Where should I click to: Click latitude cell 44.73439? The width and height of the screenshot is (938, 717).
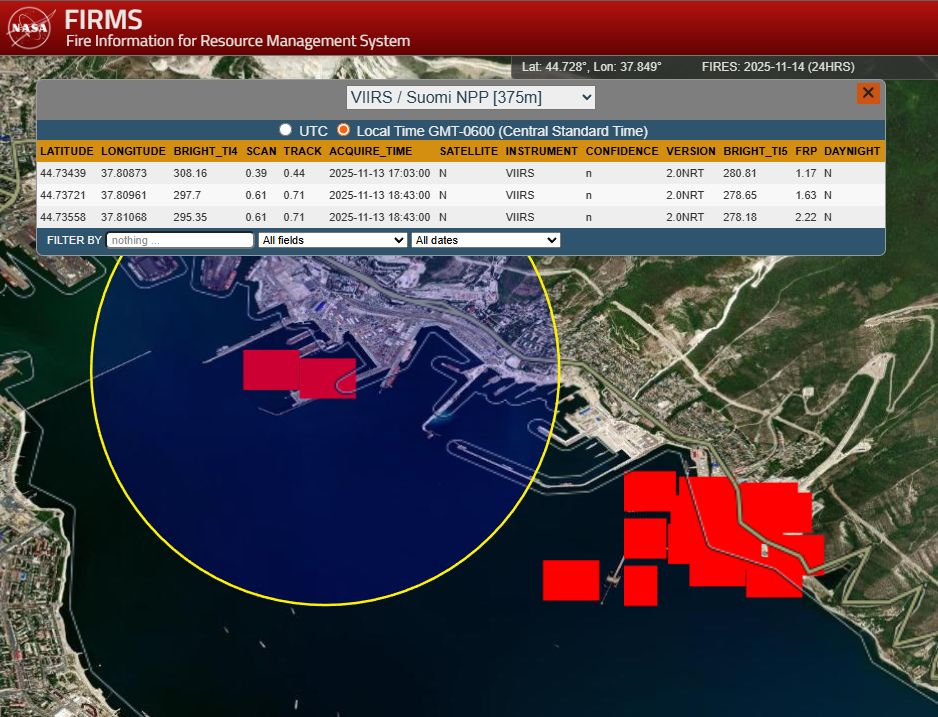(x=63, y=173)
